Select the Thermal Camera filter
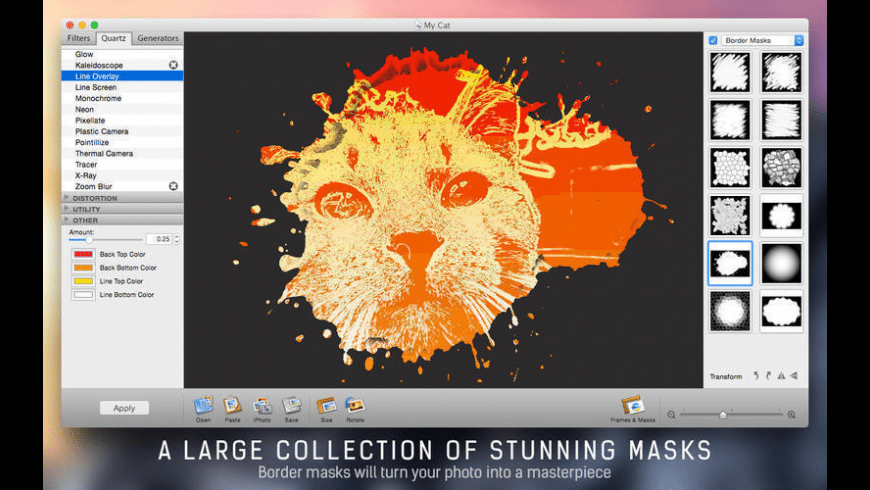Viewport: 870px width, 490px height. 104,153
